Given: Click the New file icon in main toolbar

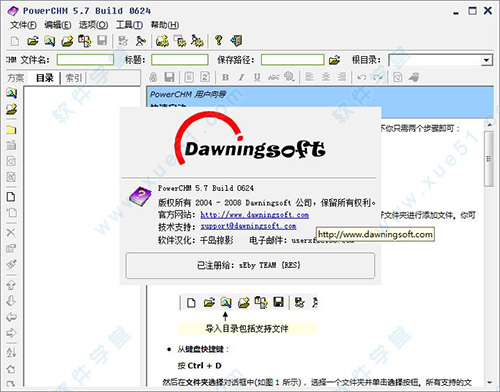Looking at the screenshot, I should [x=15, y=41].
